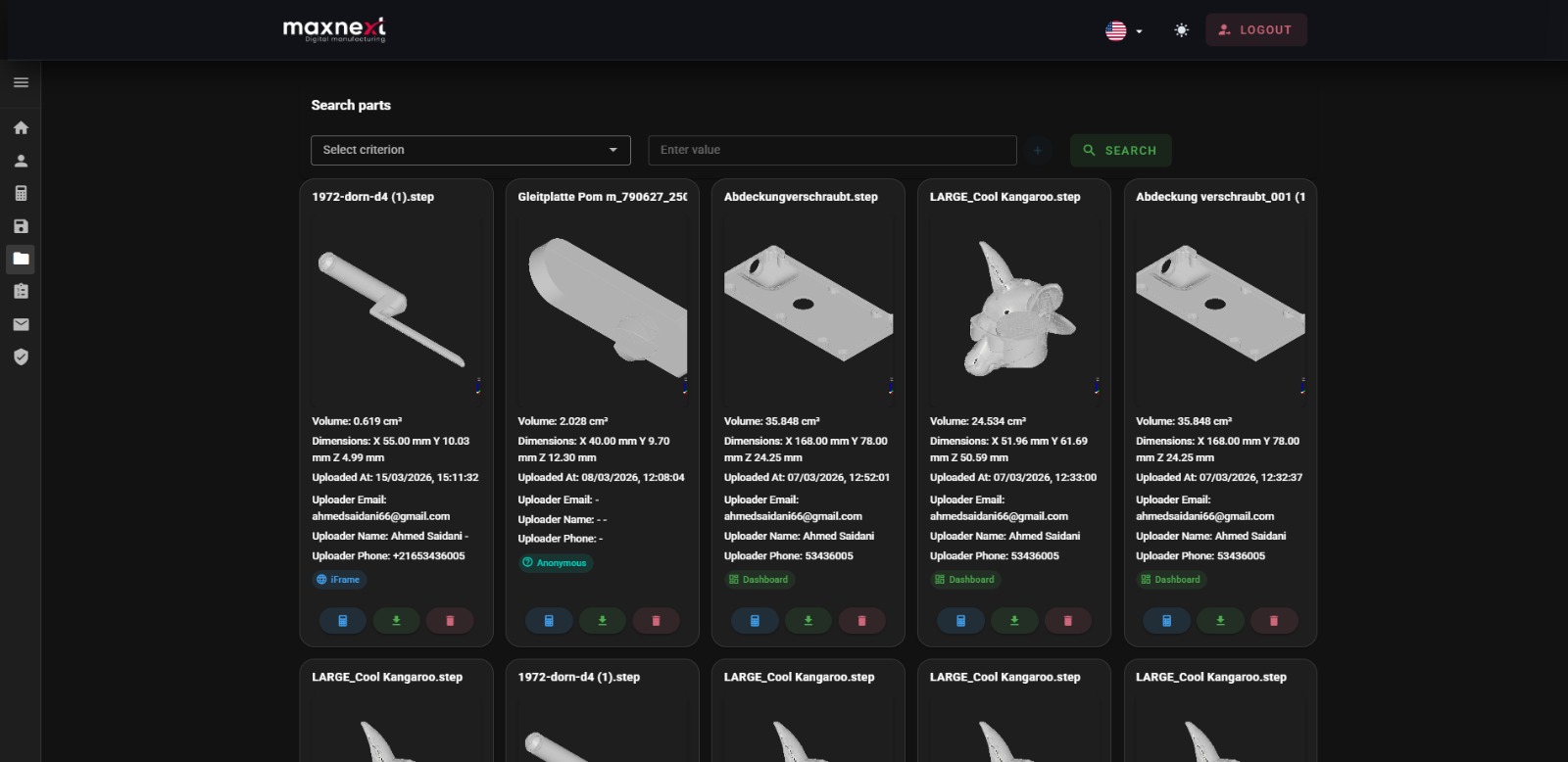This screenshot has height=762, width=1568.
Task: Open the mail envelope sidebar icon
Action: (x=21, y=324)
